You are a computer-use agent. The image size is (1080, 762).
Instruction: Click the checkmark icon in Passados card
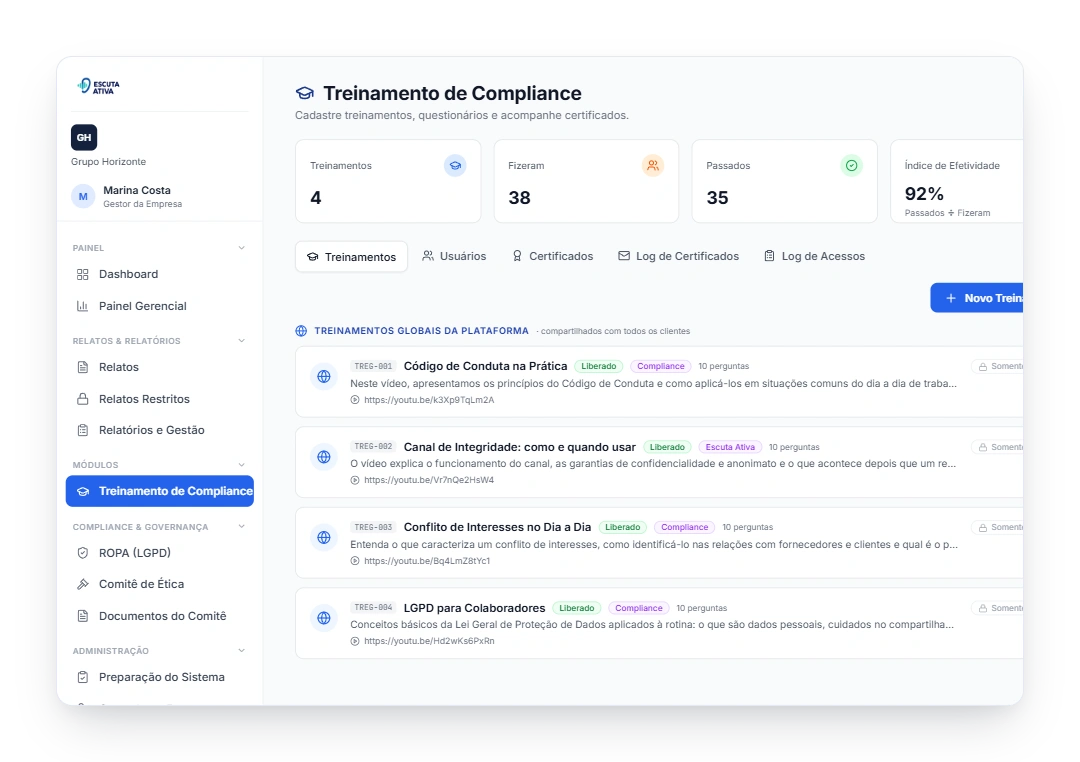tap(851, 165)
